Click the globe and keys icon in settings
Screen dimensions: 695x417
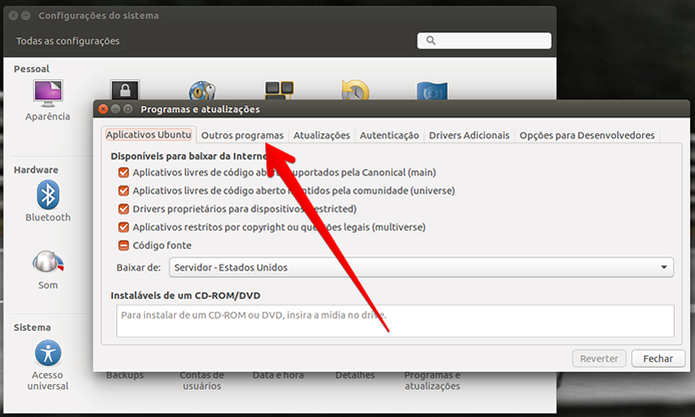pyautogui.click(x=202, y=90)
